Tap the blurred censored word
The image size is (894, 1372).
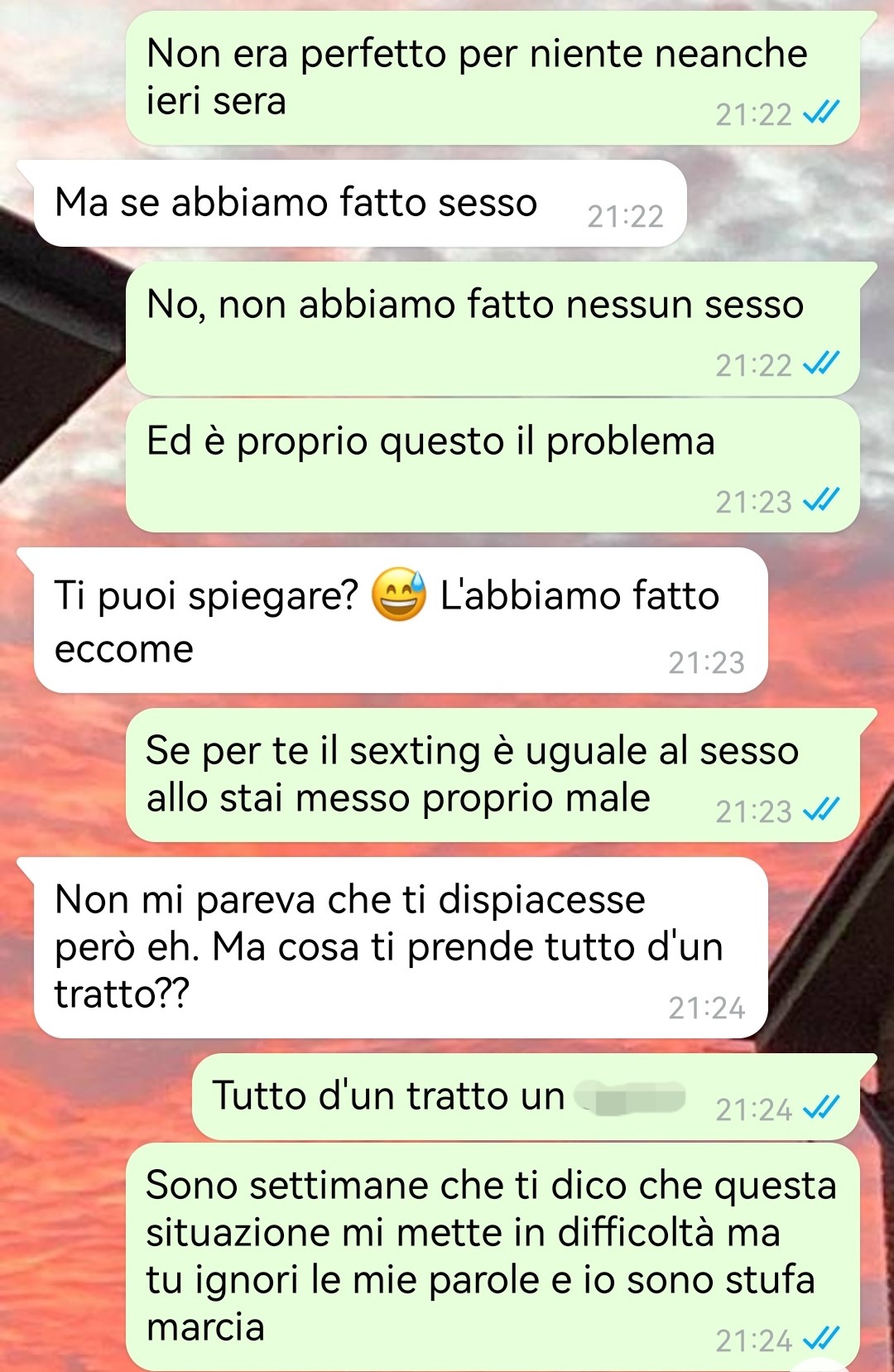(x=632, y=1098)
